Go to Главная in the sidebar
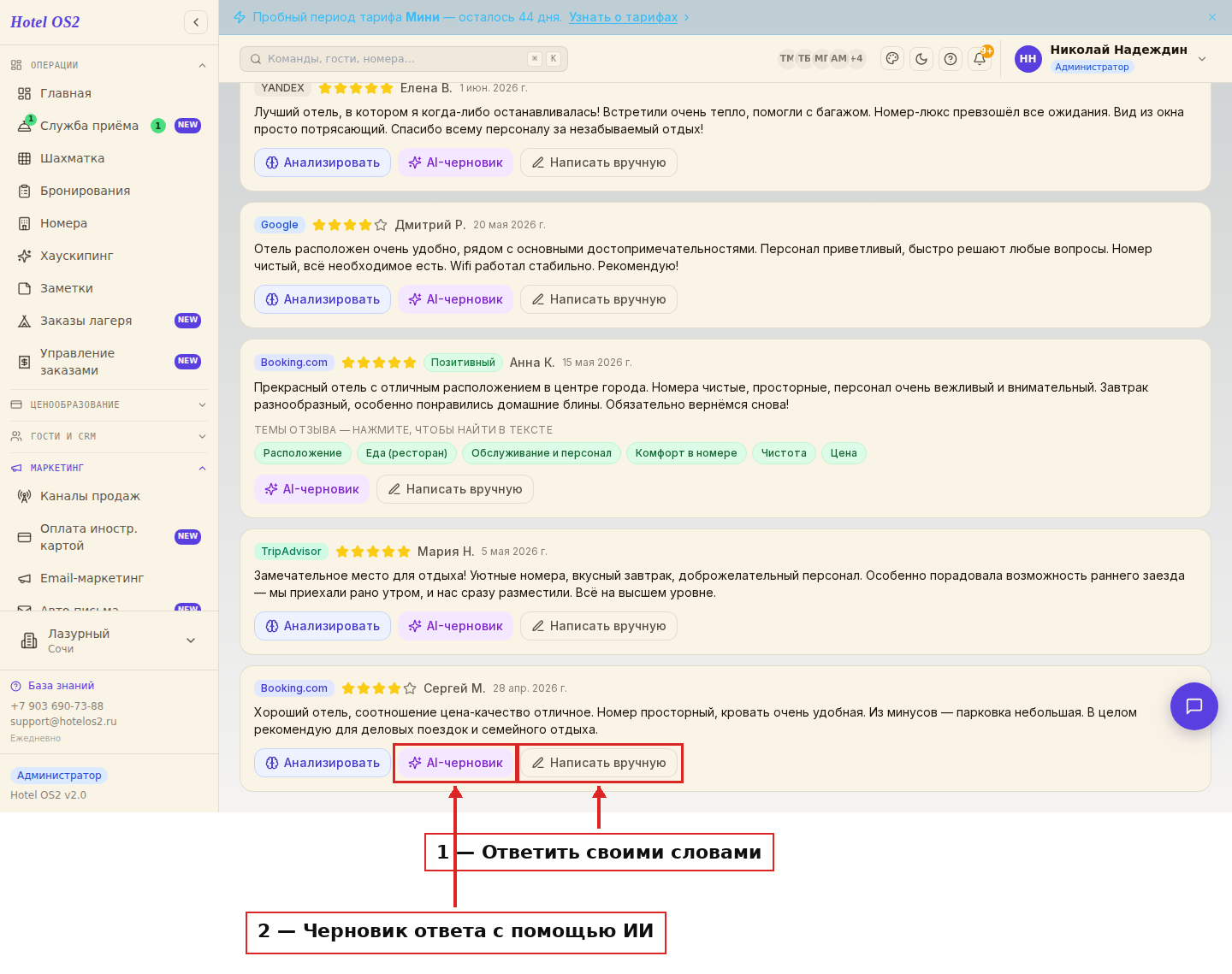This screenshot has height=974, width=1232. (109, 93)
